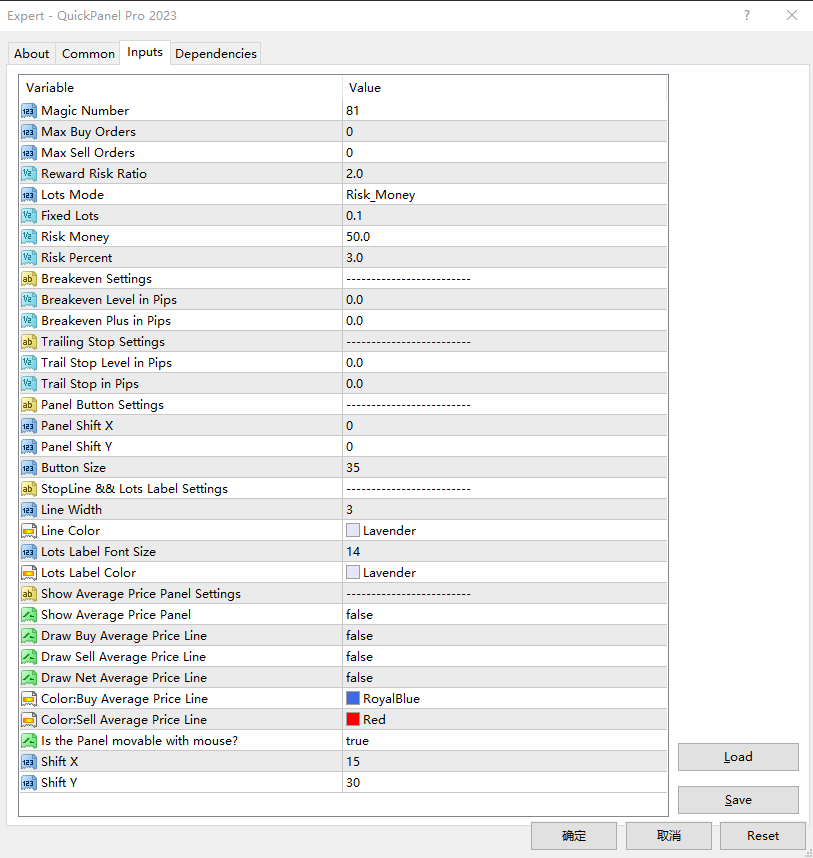This screenshot has width=813, height=858.
Task: Click the icon beside Fixed Lots
Action: pyautogui.click(x=29, y=216)
